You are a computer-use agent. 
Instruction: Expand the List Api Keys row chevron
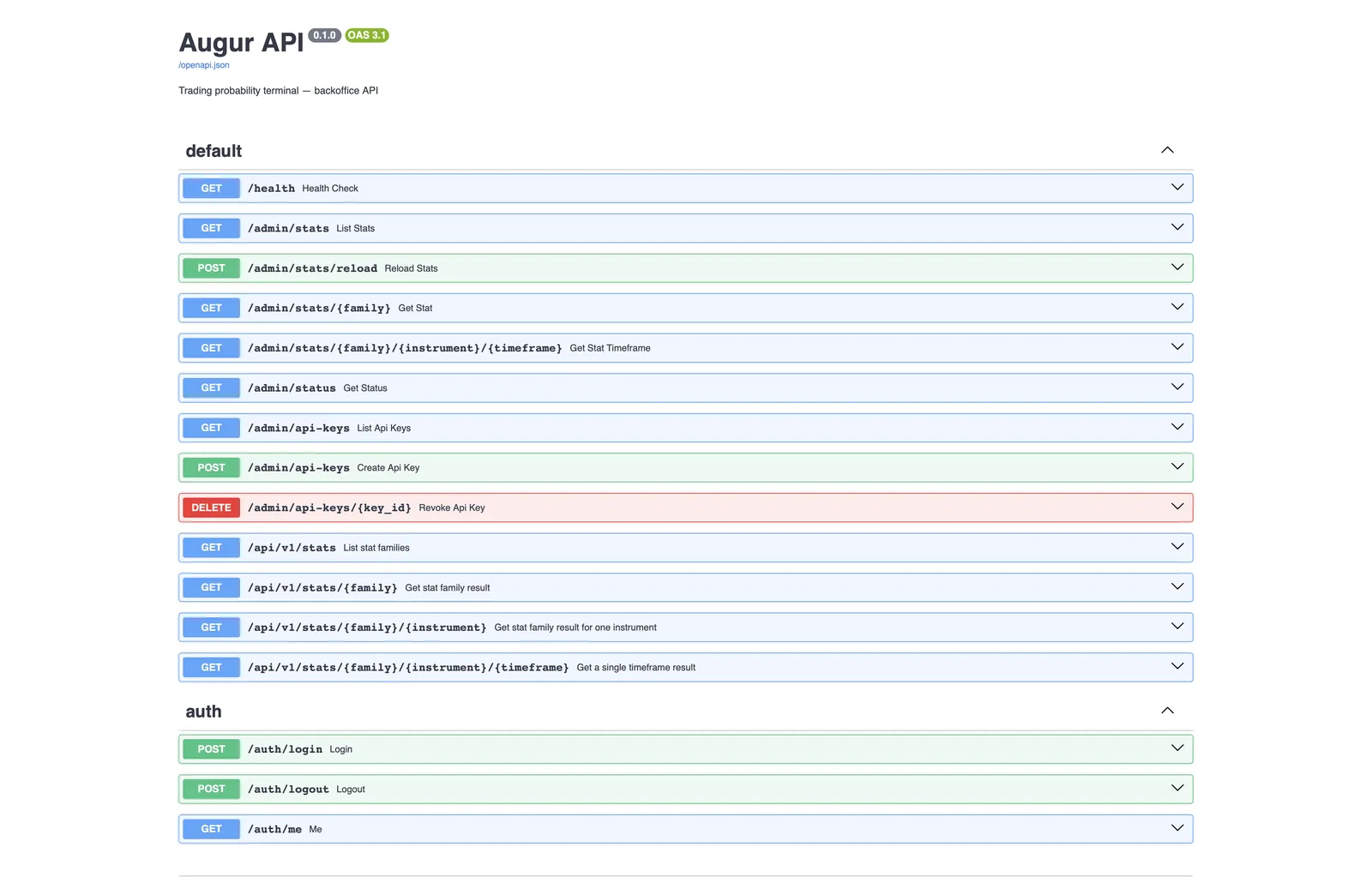point(1177,427)
